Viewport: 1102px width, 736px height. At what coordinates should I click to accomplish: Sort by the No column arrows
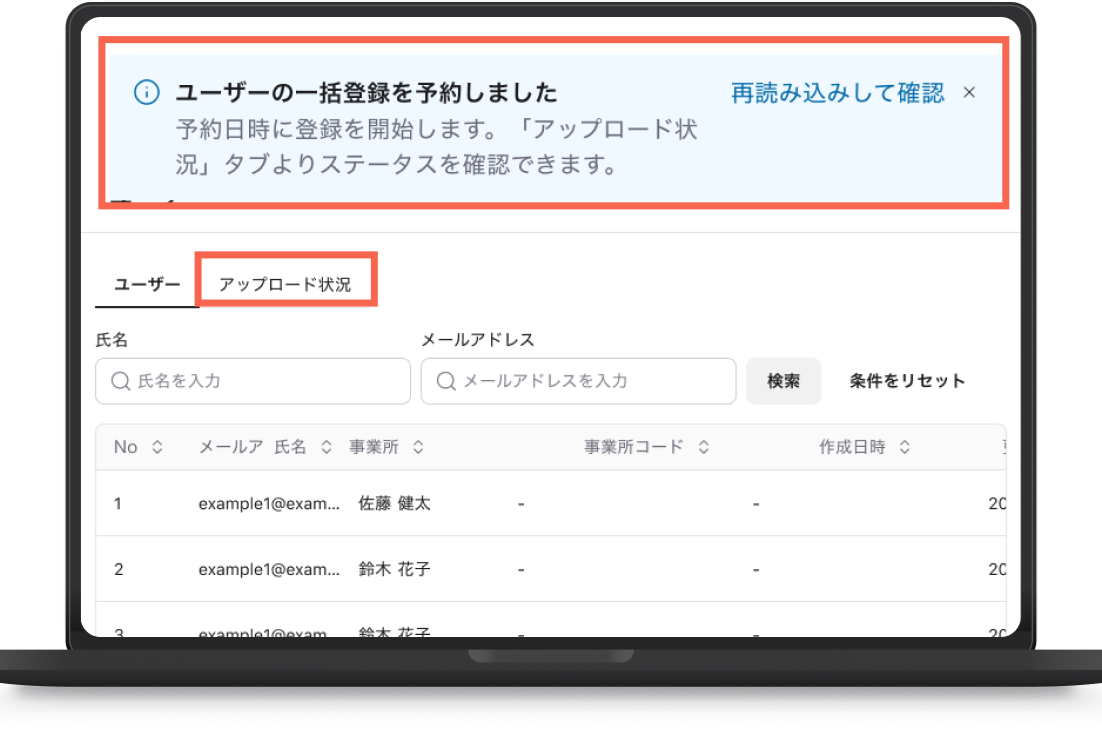pyautogui.click(x=157, y=447)
